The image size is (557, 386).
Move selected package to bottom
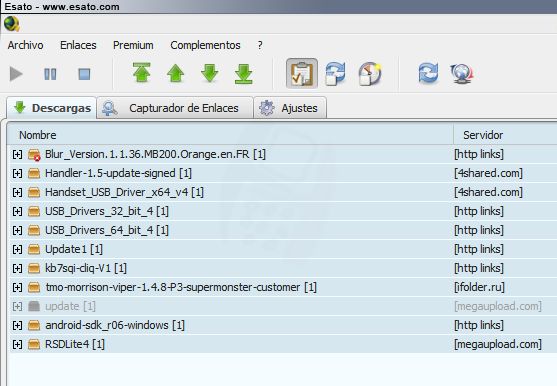[244, 74]
